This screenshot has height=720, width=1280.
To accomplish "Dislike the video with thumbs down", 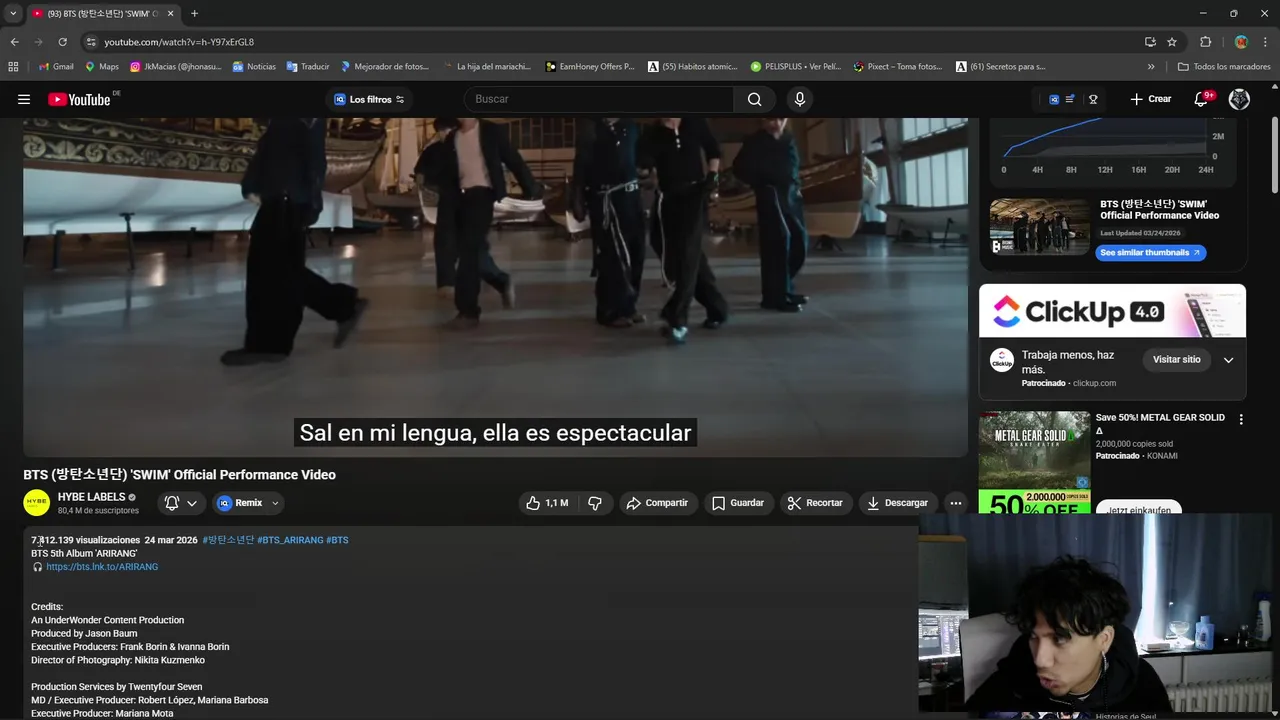I will coord(595,503).
